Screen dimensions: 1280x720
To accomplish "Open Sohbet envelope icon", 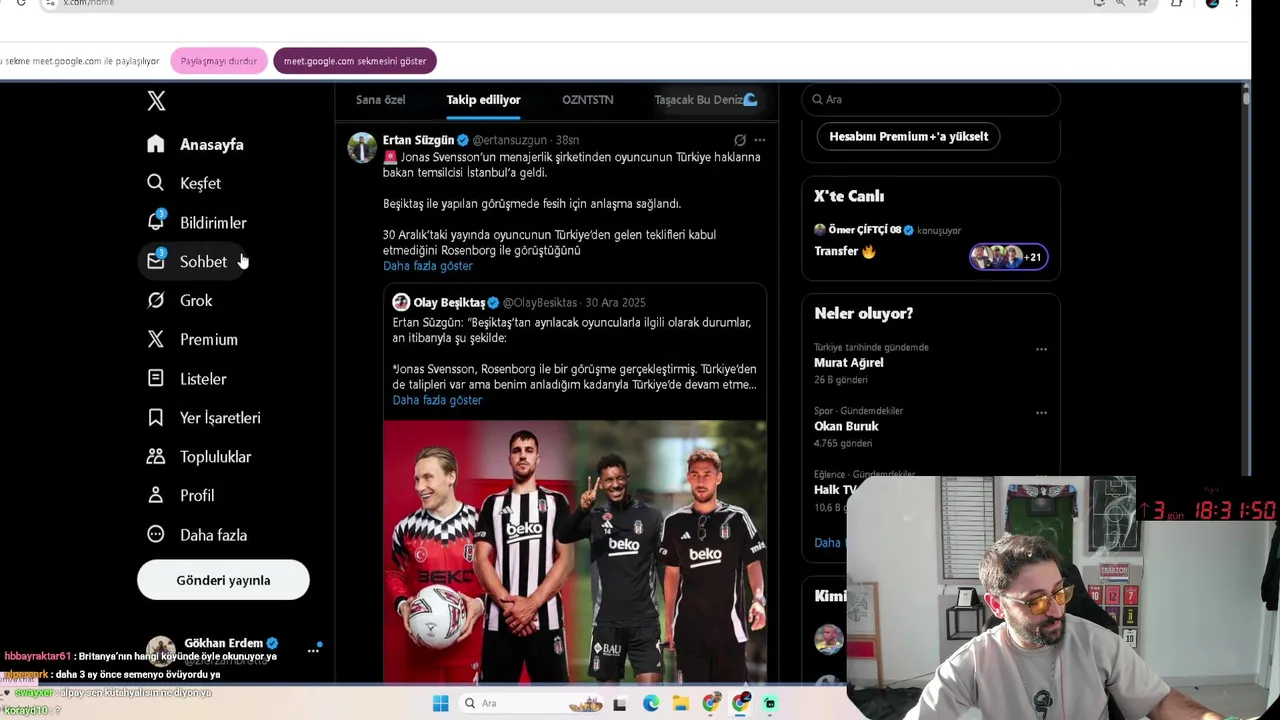I will click(x=155, y=260).
